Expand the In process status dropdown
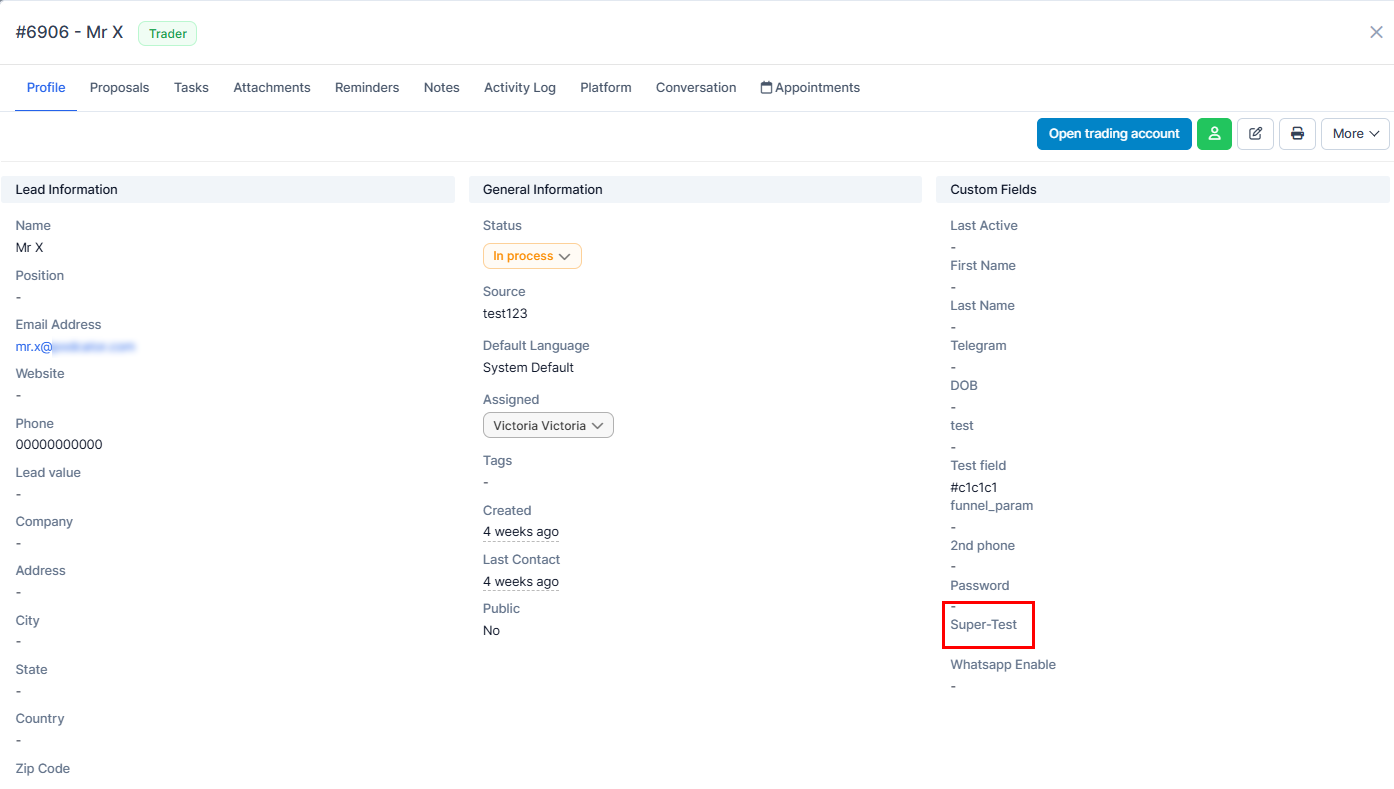This screenshot has height=789, width=1394. click(531, 256)
